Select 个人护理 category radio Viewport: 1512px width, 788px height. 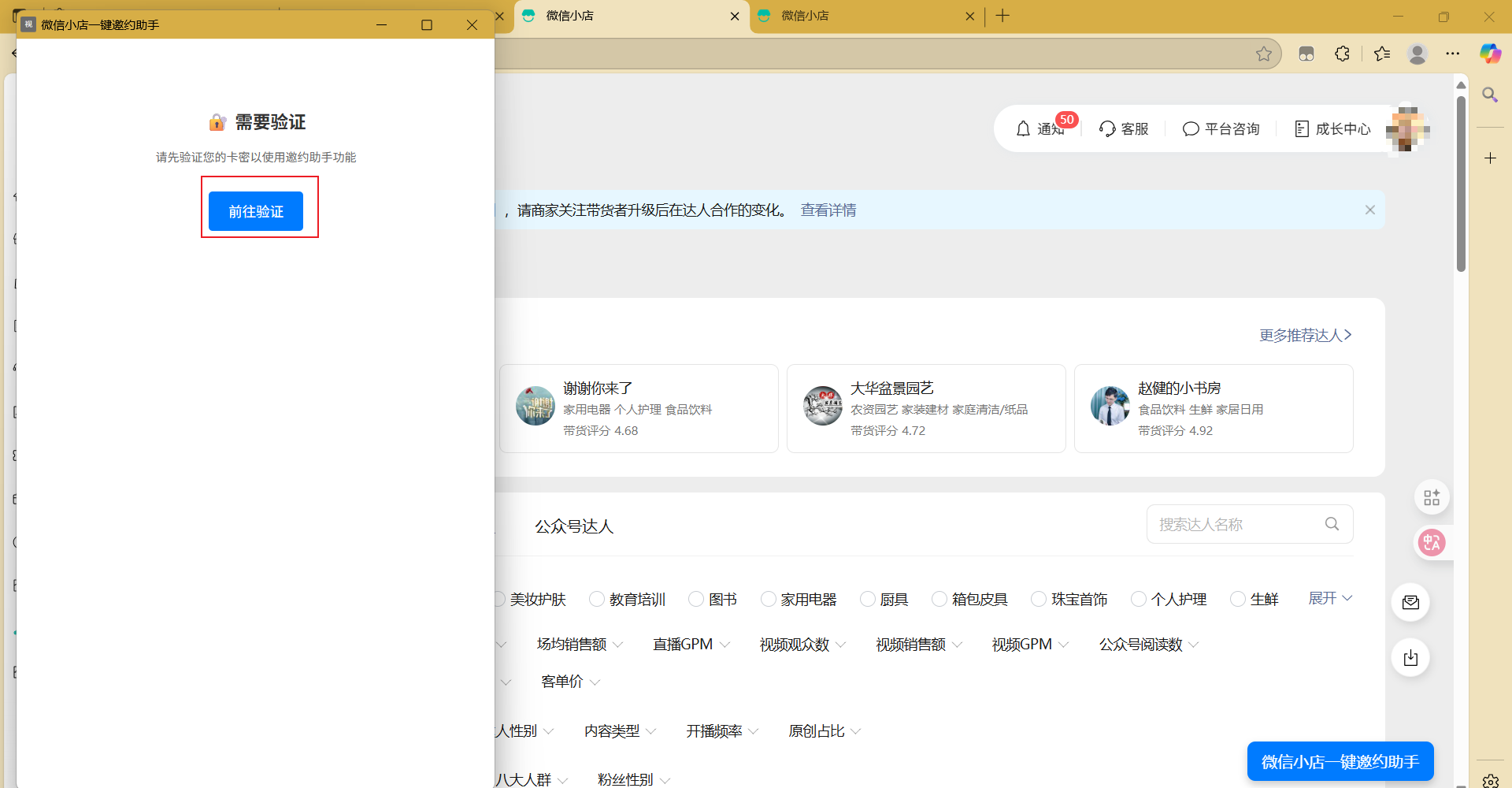(1139, 599)
